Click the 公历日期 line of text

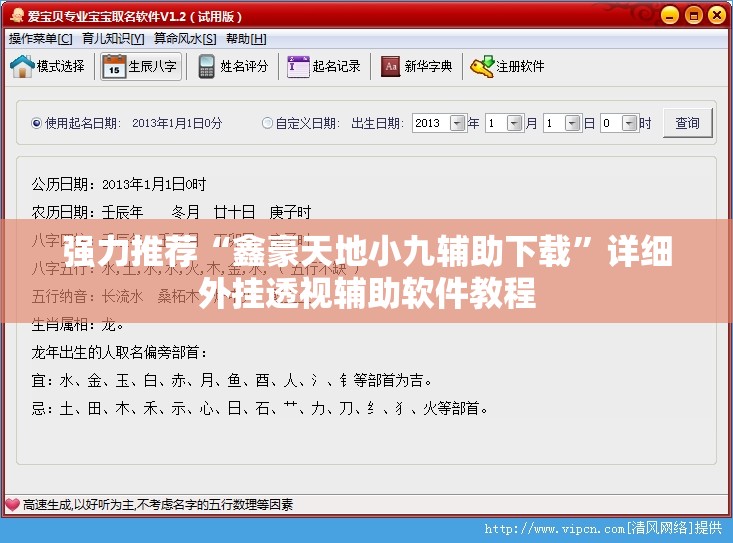119,184
